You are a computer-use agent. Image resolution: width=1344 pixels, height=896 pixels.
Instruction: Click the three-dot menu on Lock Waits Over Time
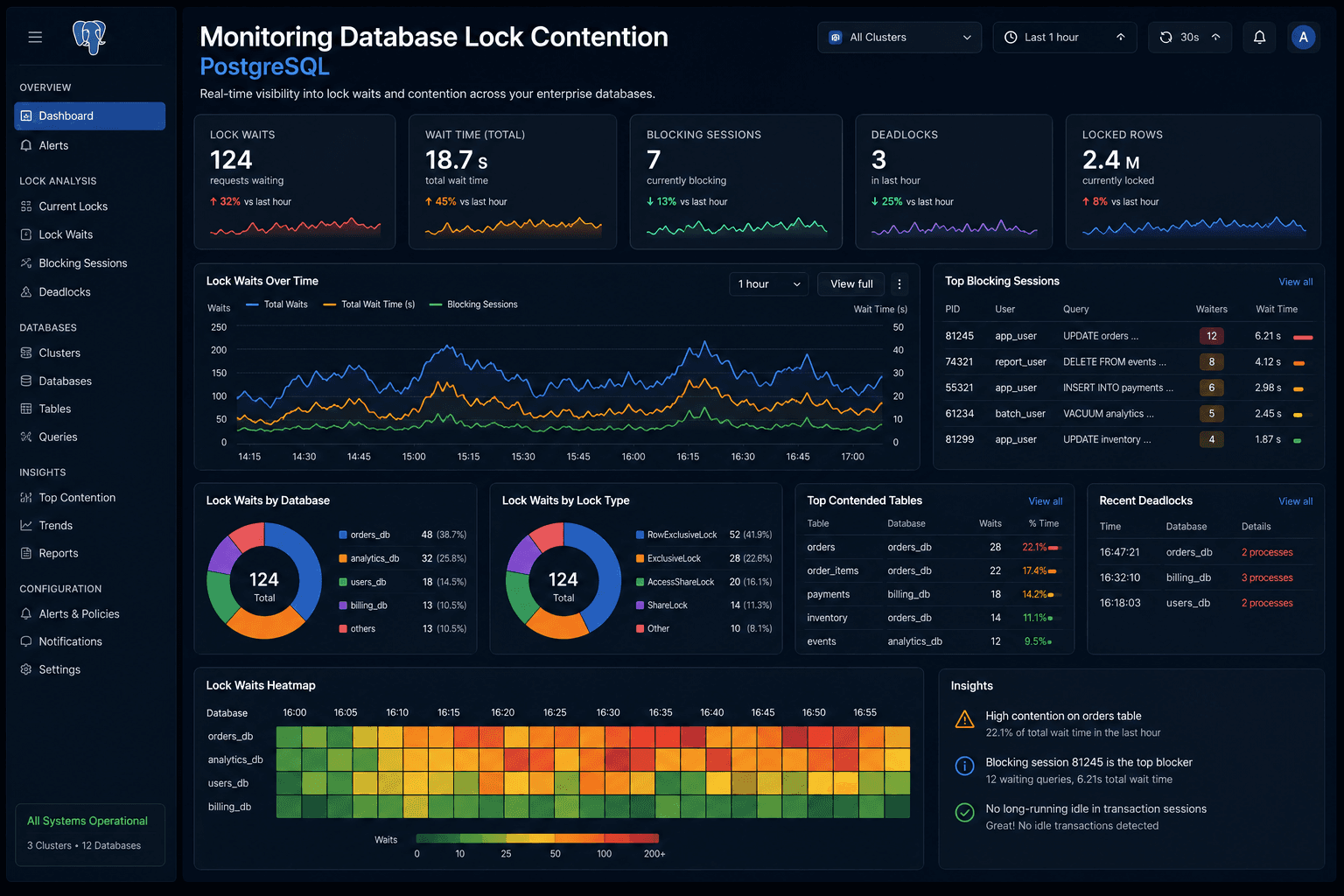coord(899,283)
